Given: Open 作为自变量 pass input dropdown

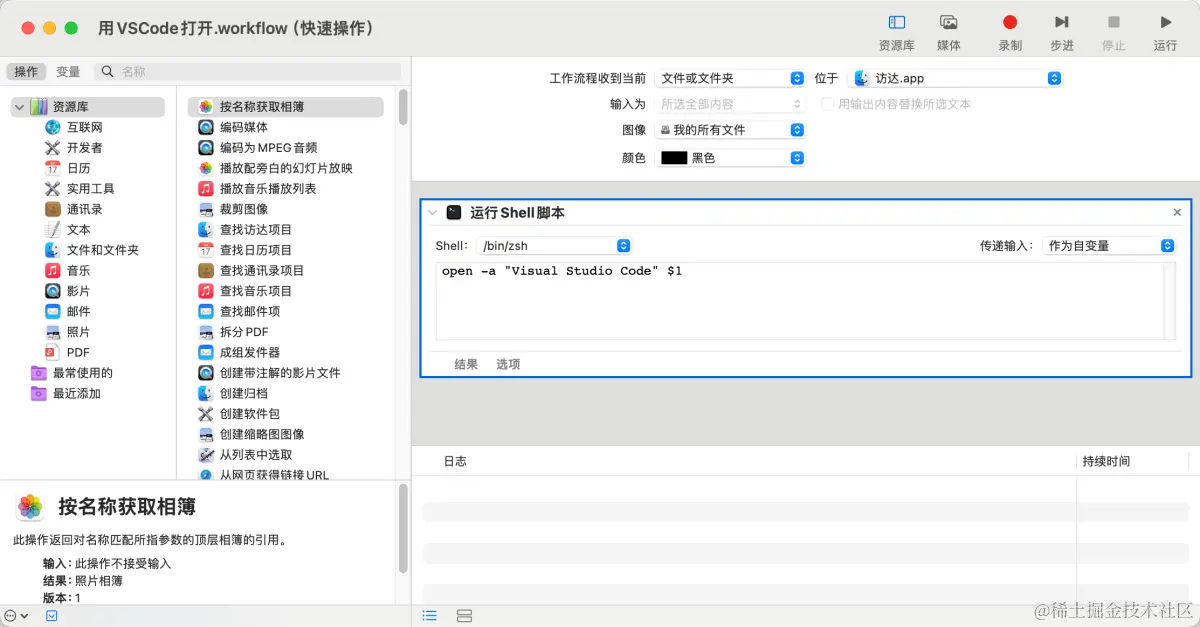Looking at the screenshot, I should pyautogui.click(x=1109, y=246).
